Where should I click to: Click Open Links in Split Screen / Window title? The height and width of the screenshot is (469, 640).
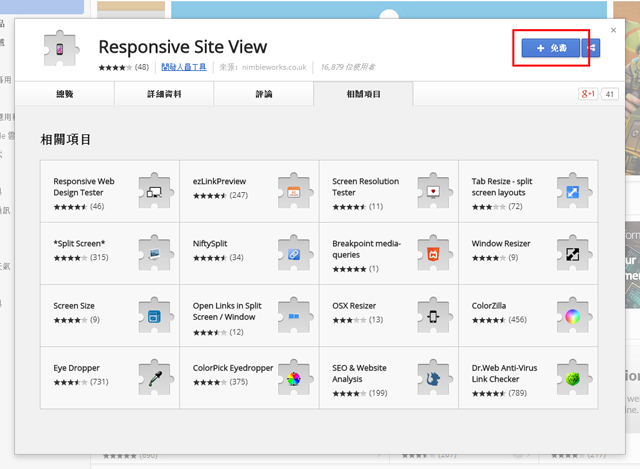point(227,311)
